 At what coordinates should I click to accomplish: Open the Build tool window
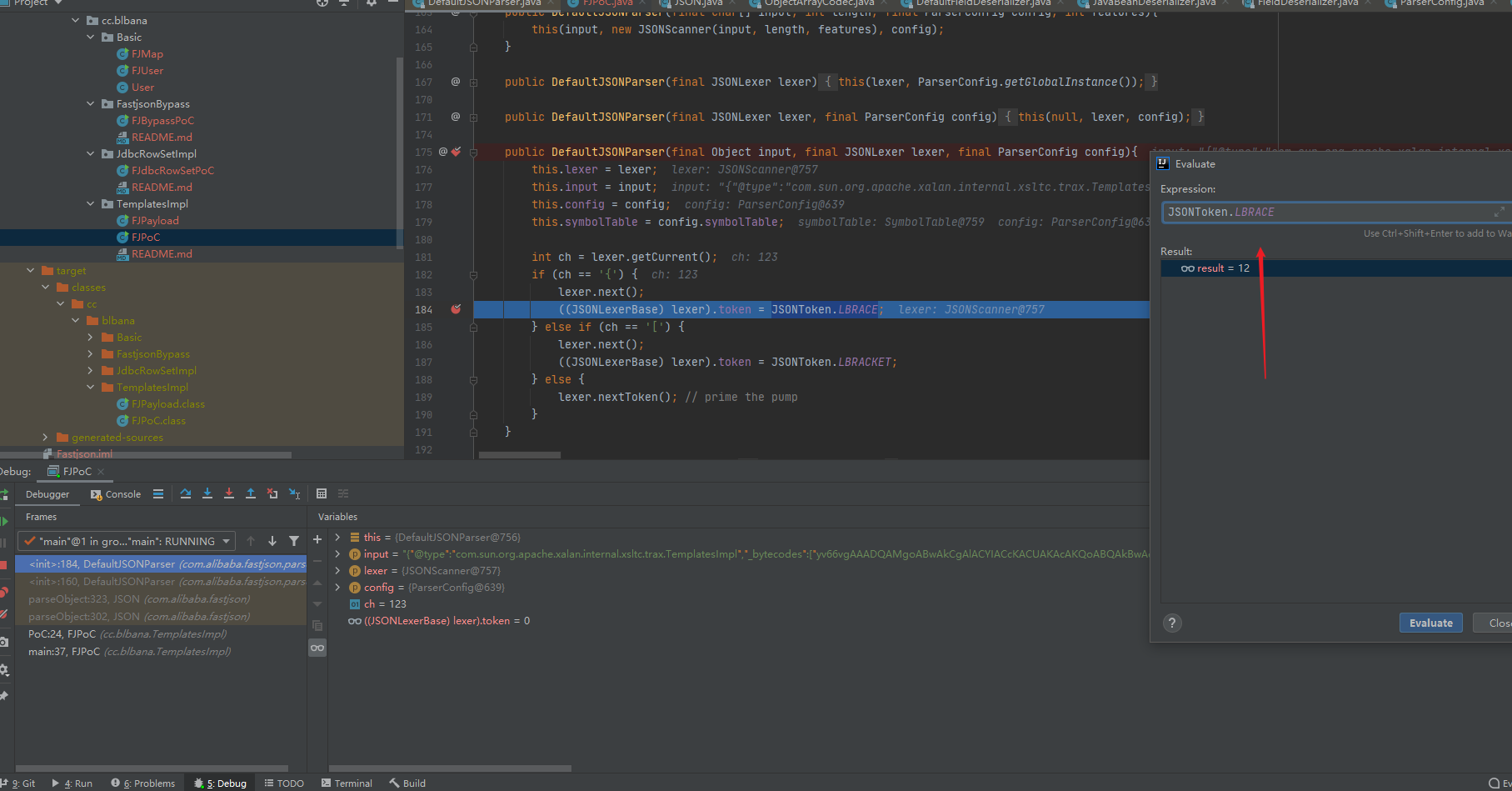tap(407, 783)
